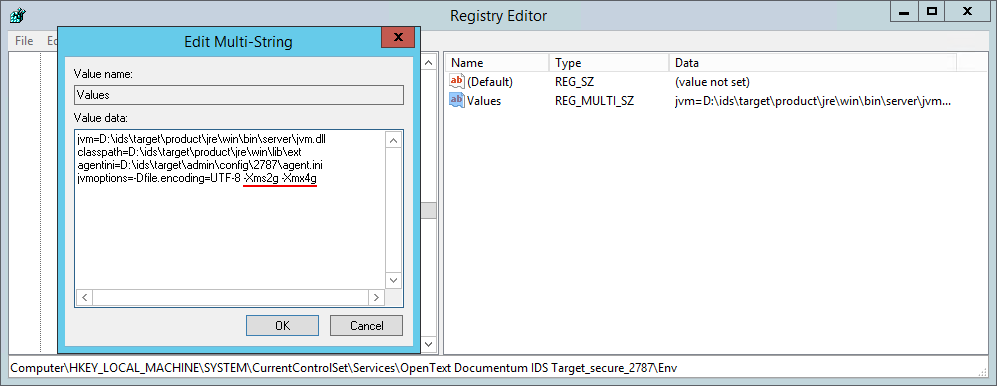Close the Edit Multi-String dialog
The height and width of the screenshot is (386, 997).
coord(398,38)
